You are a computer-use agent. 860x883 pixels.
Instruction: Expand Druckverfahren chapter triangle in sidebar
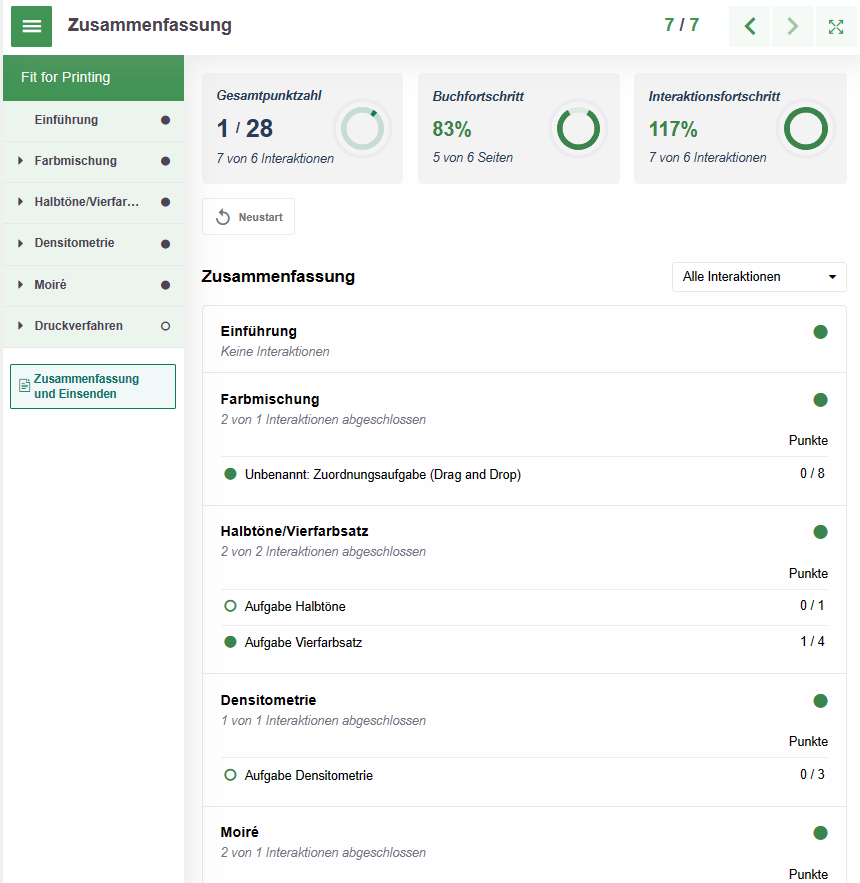20,325
